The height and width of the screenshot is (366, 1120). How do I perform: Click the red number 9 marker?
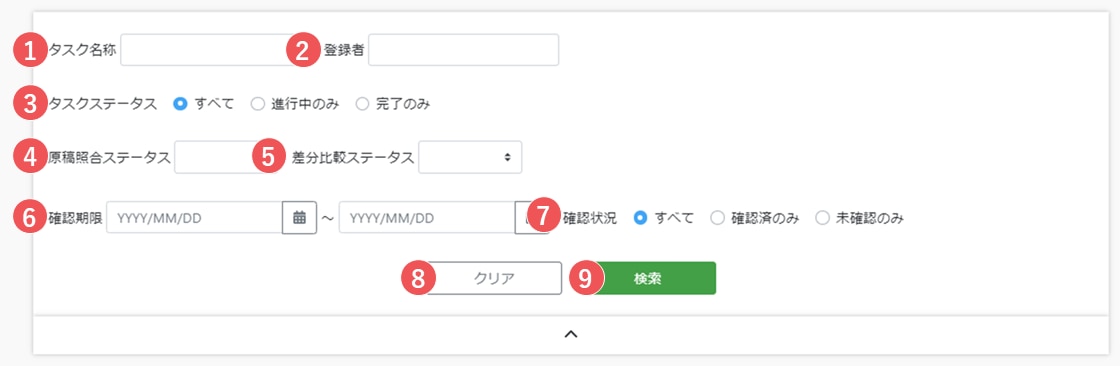586,279
